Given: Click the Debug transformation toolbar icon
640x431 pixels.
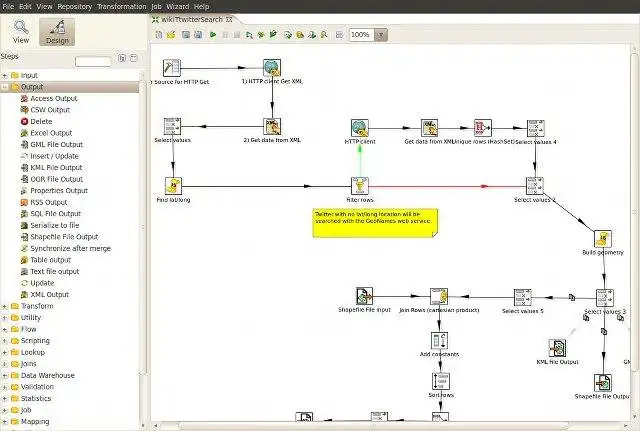Looking at the screenshot, I should 261,35.
